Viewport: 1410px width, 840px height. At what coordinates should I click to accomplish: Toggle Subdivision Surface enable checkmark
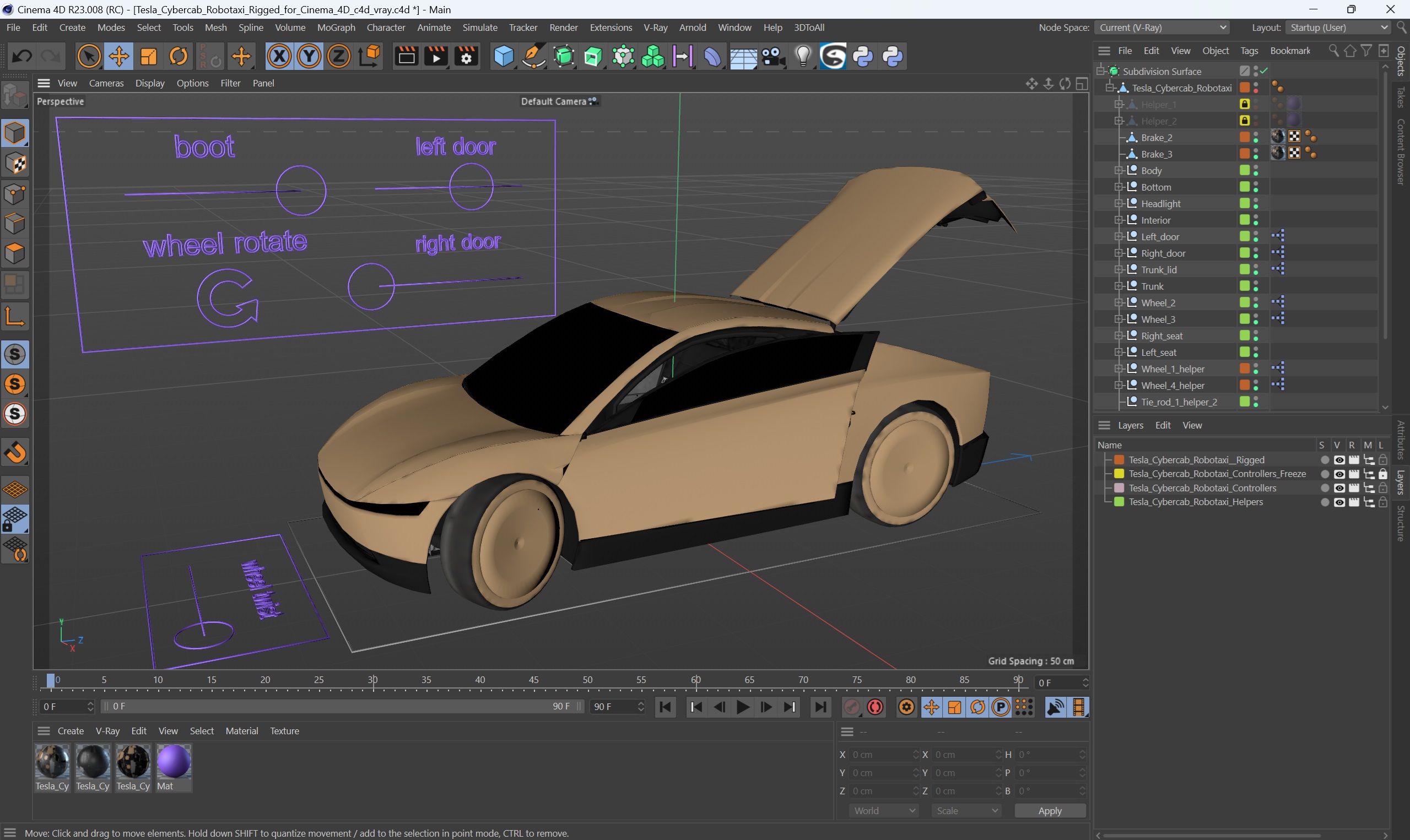click(1264, 71)
